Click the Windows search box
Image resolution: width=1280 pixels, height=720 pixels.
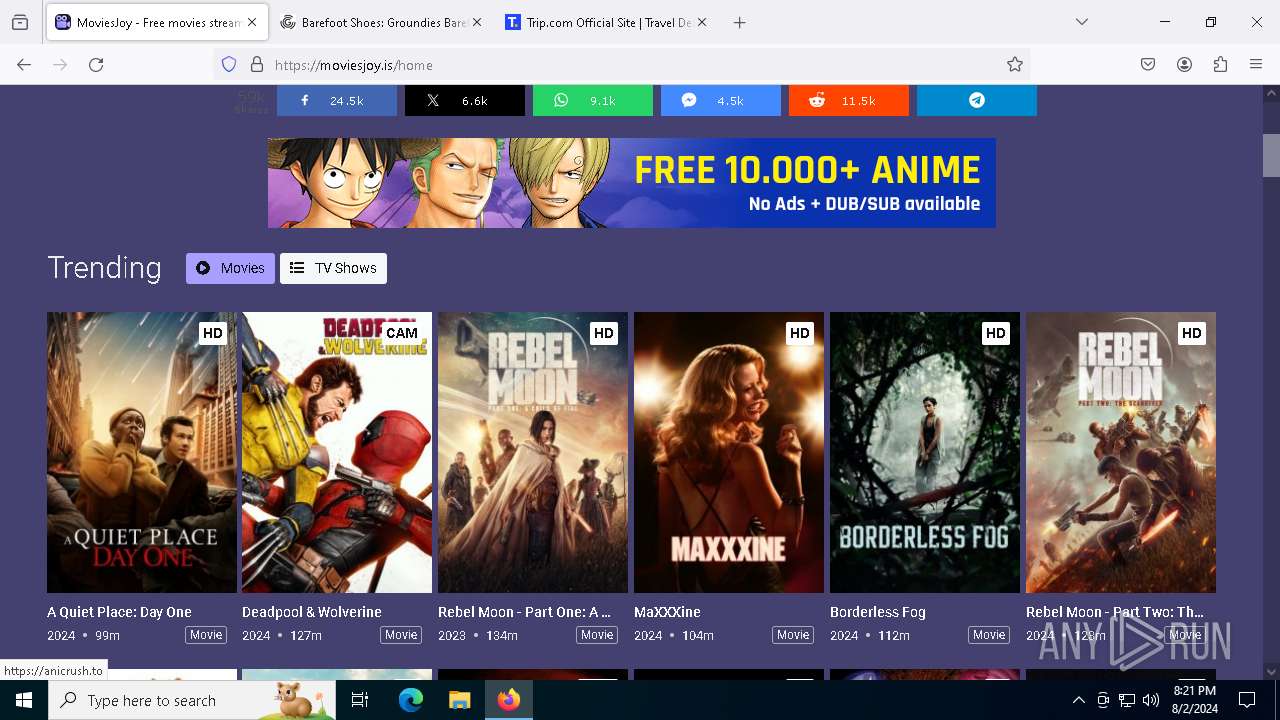[192, 700]
